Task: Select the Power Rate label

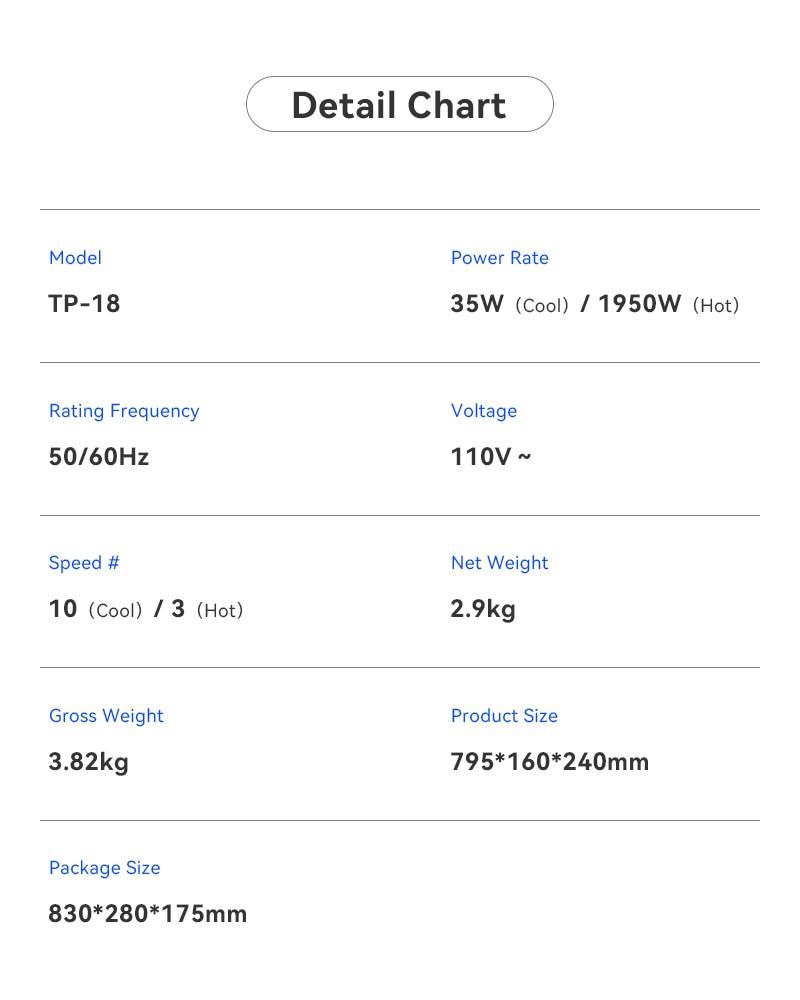Action: [499, 258]
